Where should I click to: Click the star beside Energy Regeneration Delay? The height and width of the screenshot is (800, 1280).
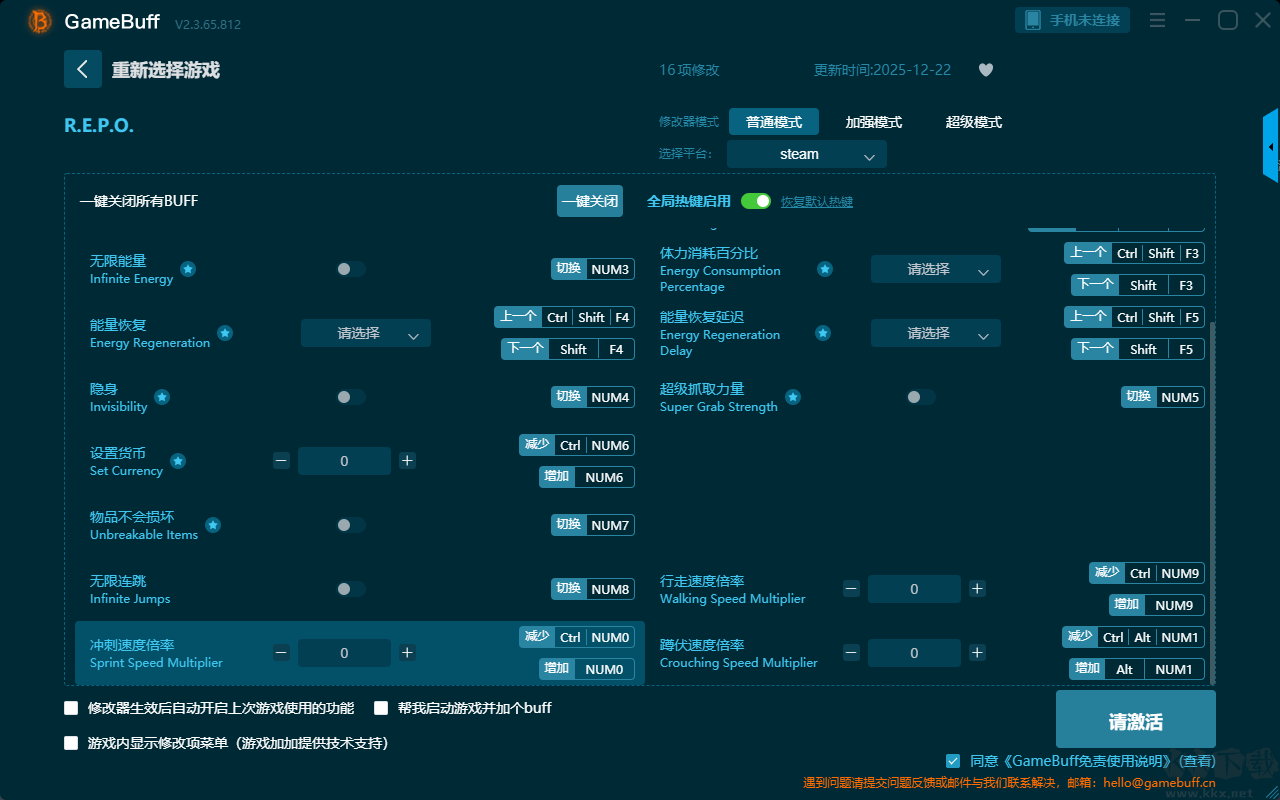point(823,333)
